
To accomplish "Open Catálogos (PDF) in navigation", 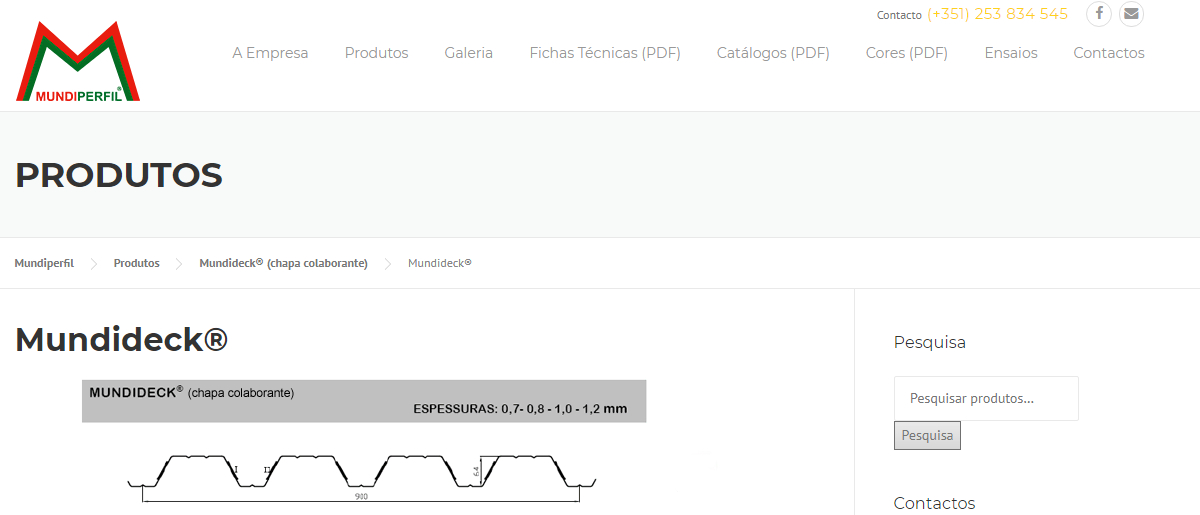I will [772, 53].
